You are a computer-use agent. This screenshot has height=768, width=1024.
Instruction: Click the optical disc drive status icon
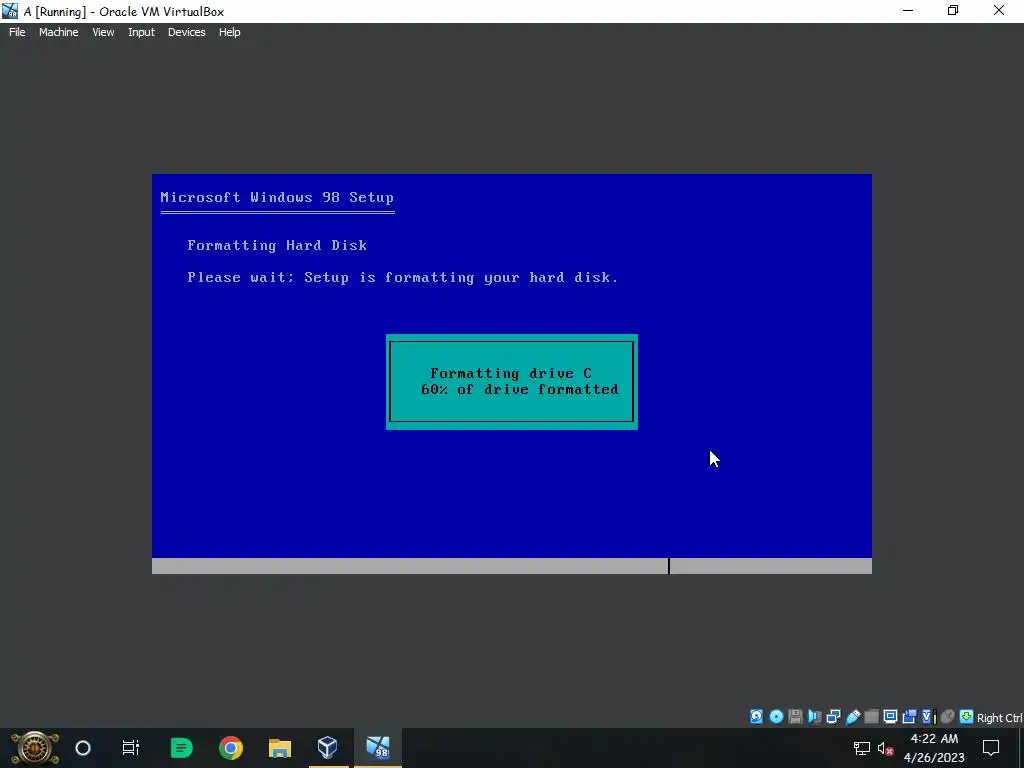(776, 716)
